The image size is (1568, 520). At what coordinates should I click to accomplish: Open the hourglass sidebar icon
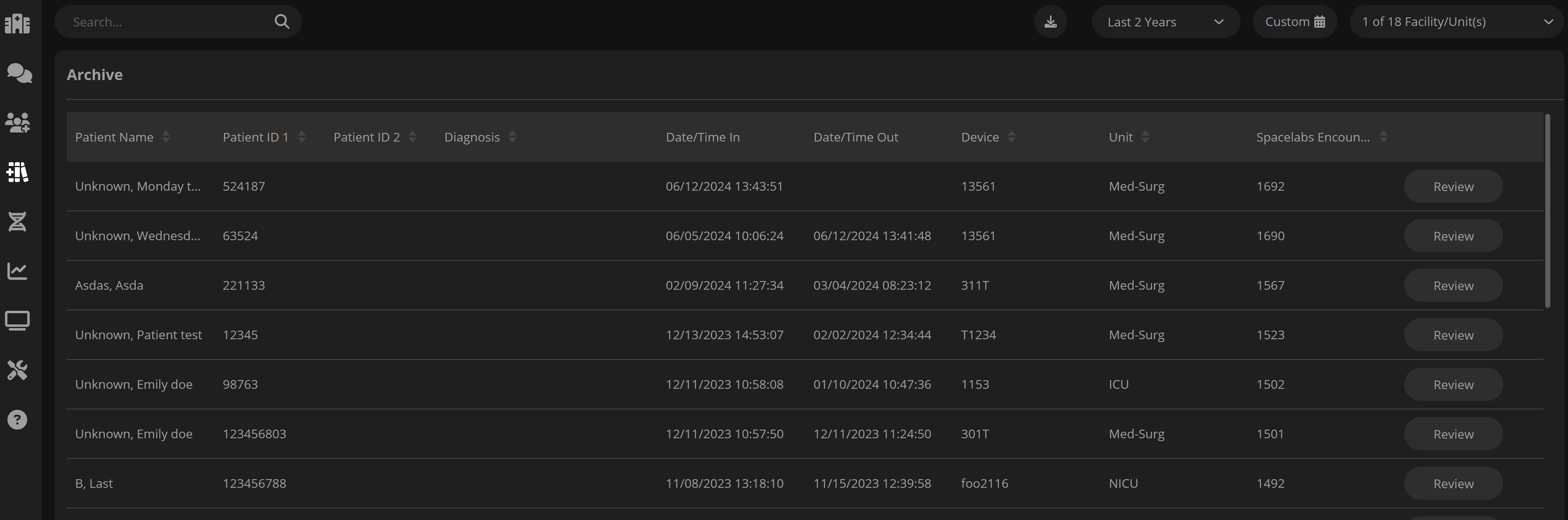(18, 222)
